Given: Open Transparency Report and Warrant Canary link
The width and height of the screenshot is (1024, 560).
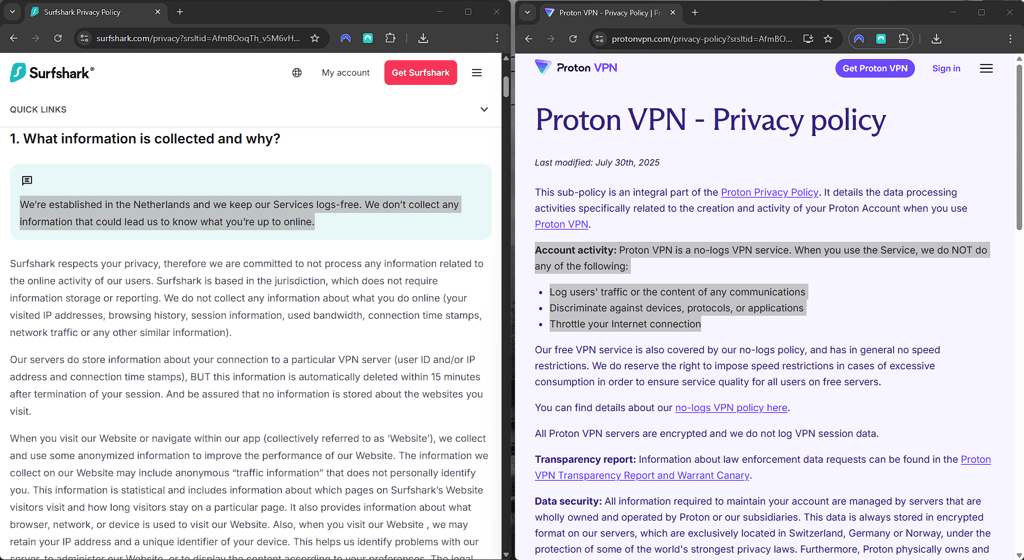Looking at the screenshot, I should (x=763, y=467).
